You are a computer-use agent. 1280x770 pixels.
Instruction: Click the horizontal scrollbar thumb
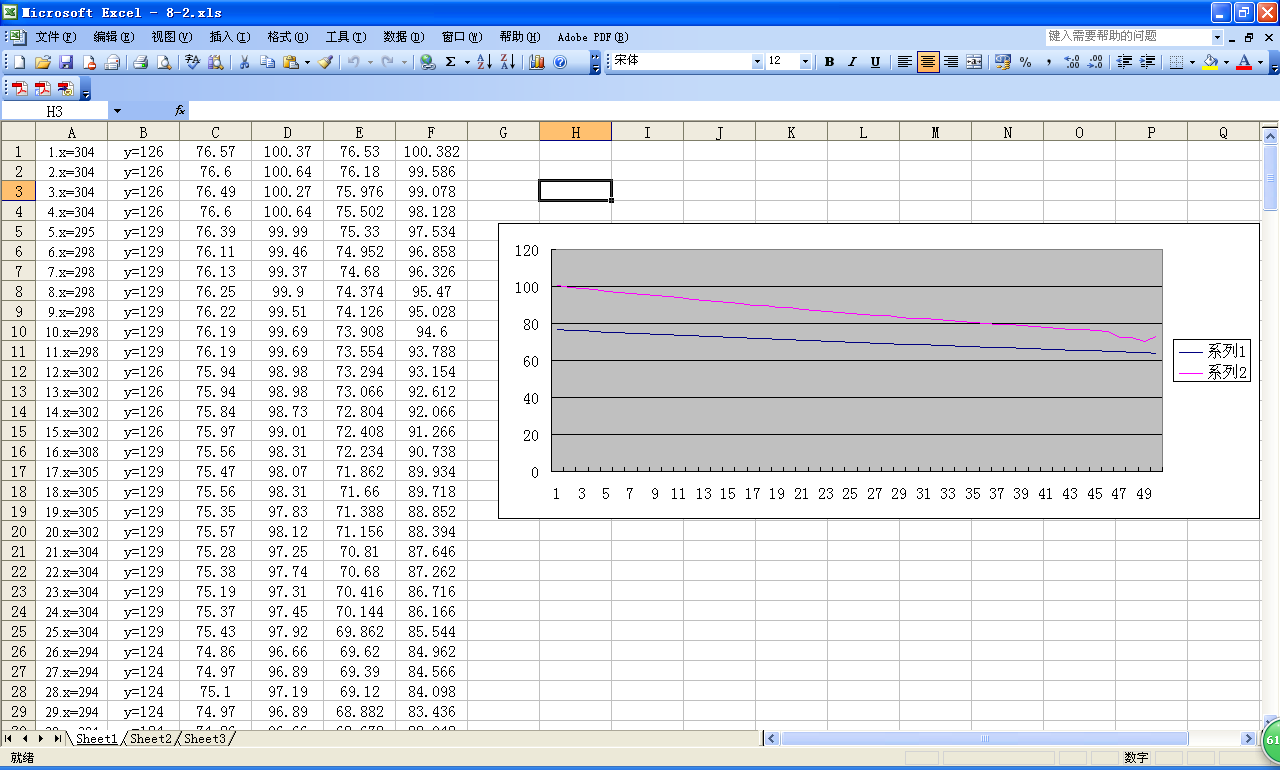point(984,739)
